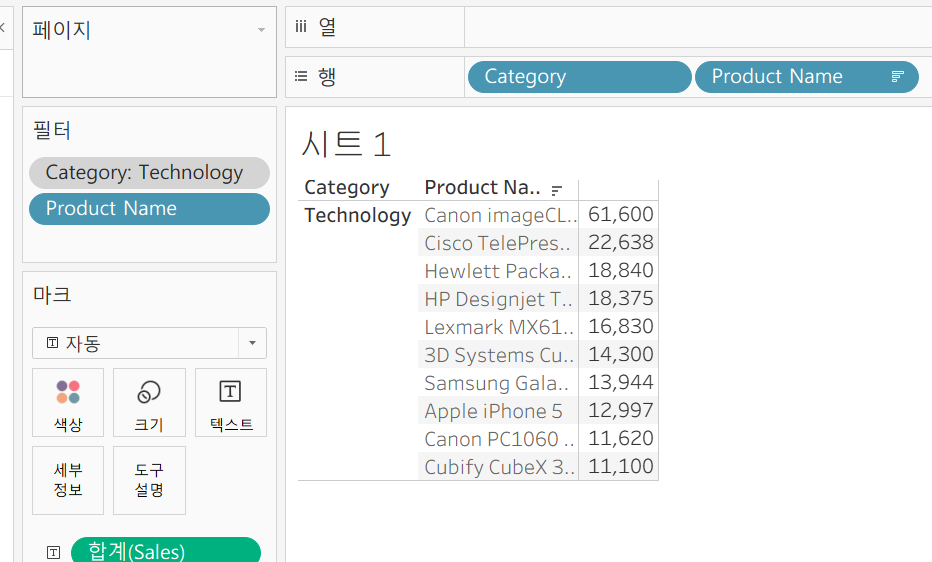Click the 11,100 sales value

pyautogui.click(x=621, y=465)
